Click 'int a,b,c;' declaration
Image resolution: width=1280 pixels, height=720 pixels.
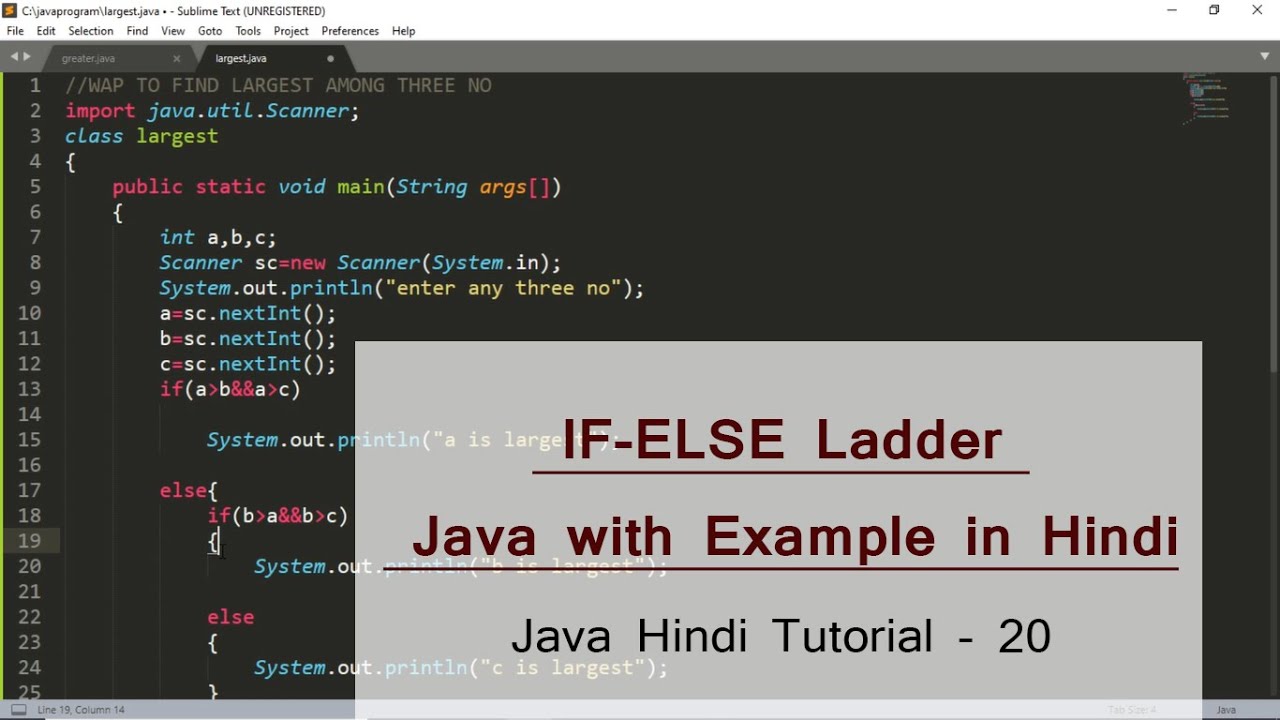tap(218, 238)
